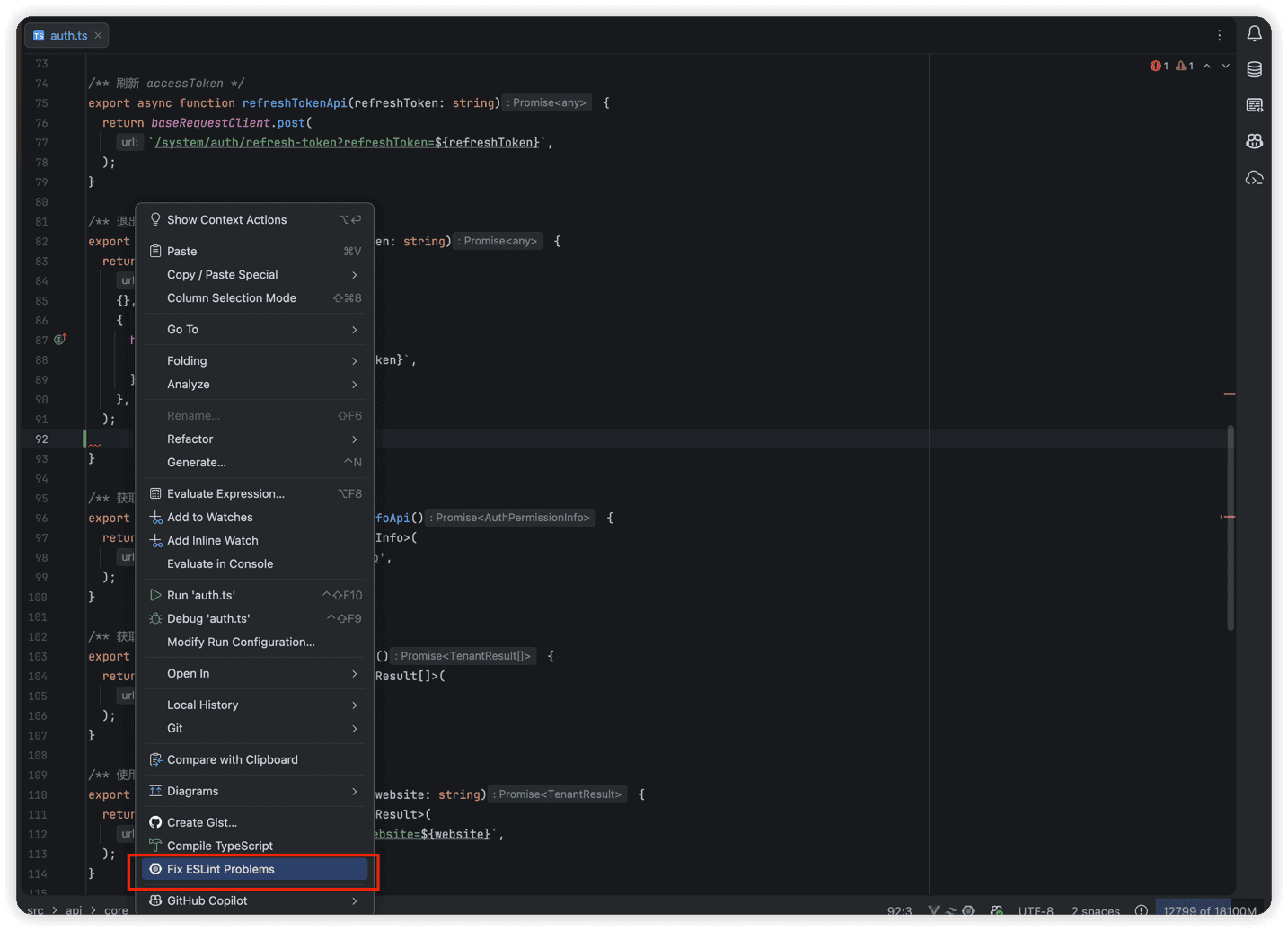The width and height of the screenshot is (1288, 931).
Task: Click the exclamation circle status bar icon
Action: point(1141,910)
